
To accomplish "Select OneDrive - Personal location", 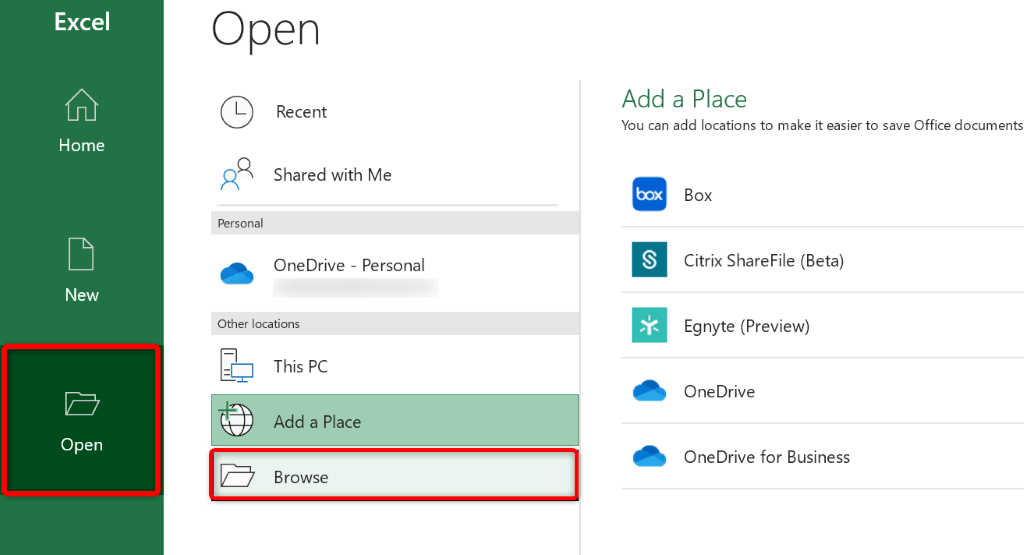I will [x=349, y=266].
